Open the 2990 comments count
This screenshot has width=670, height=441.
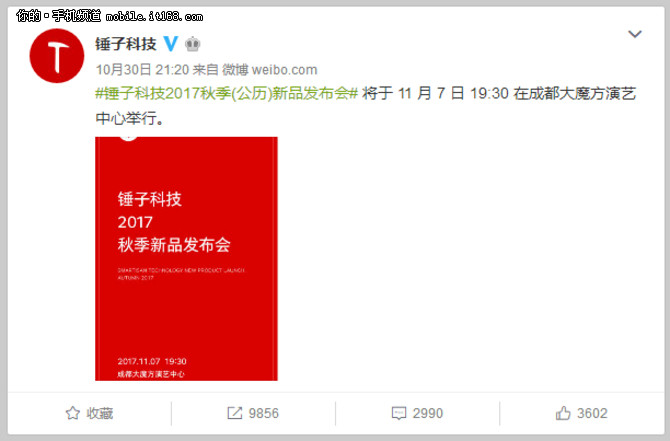(428, 413)
